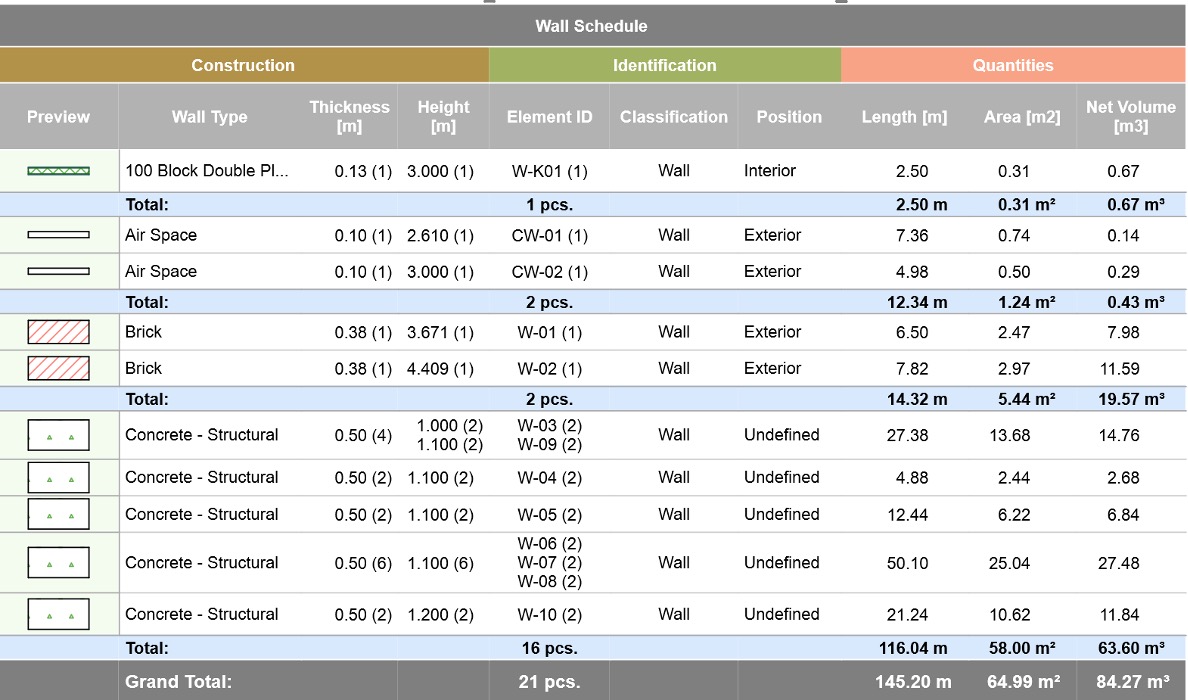Click the Wall Type column header
This screenshot has height=700, width=1188.
209,117
